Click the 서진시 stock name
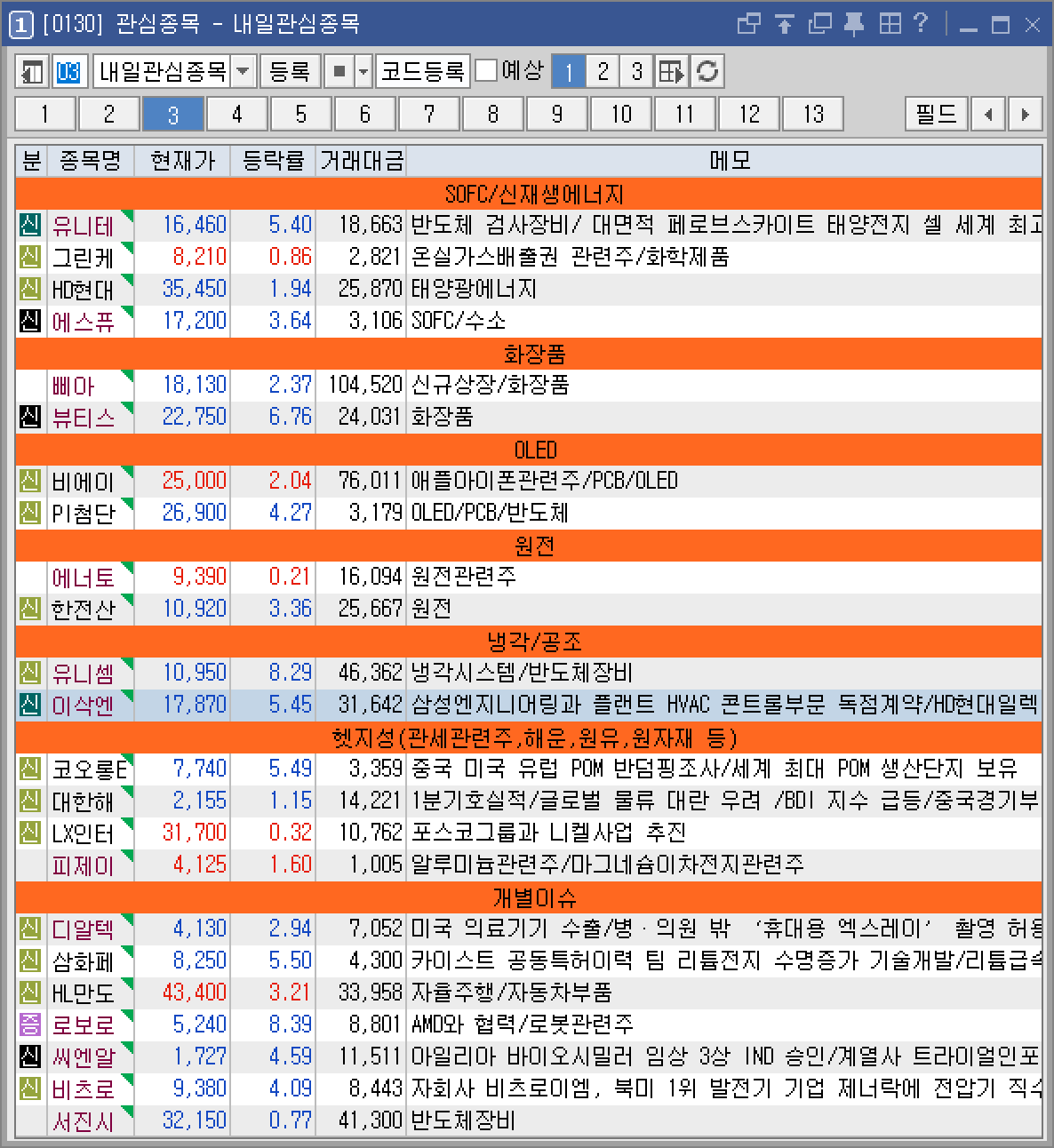This screenshot has height=1148, width=1054. tap(84, 1121)
